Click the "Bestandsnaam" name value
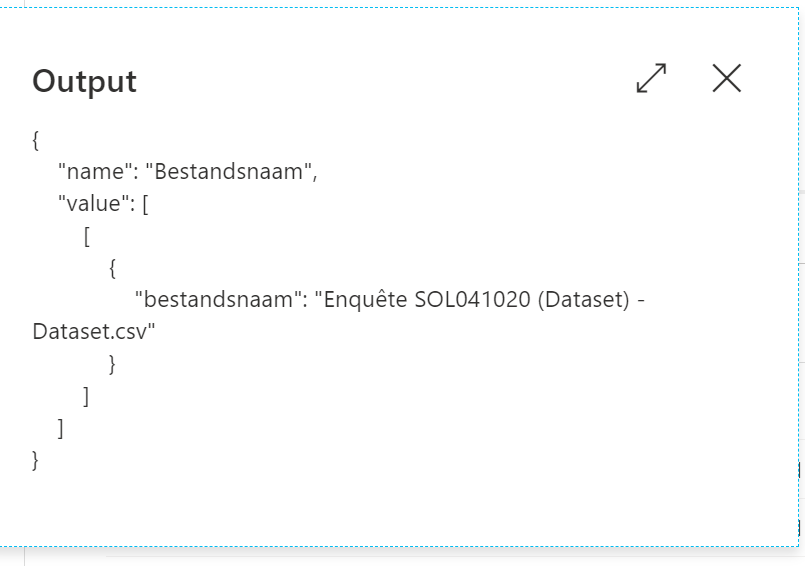Image resolution: width=805 pixels, height=566 pixels. tap(235, 171)
